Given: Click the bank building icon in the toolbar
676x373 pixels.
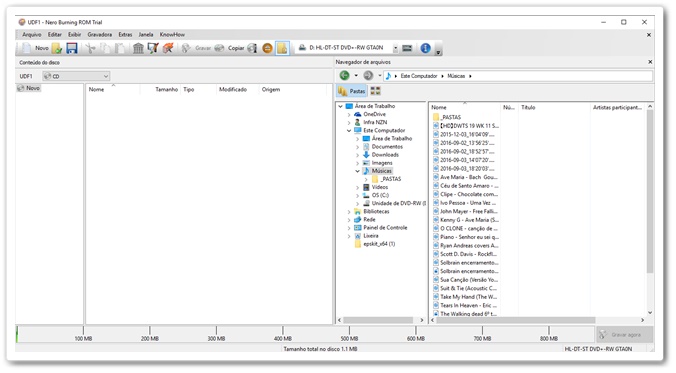Looking at the screenshot, I should (x=138, y=48).
